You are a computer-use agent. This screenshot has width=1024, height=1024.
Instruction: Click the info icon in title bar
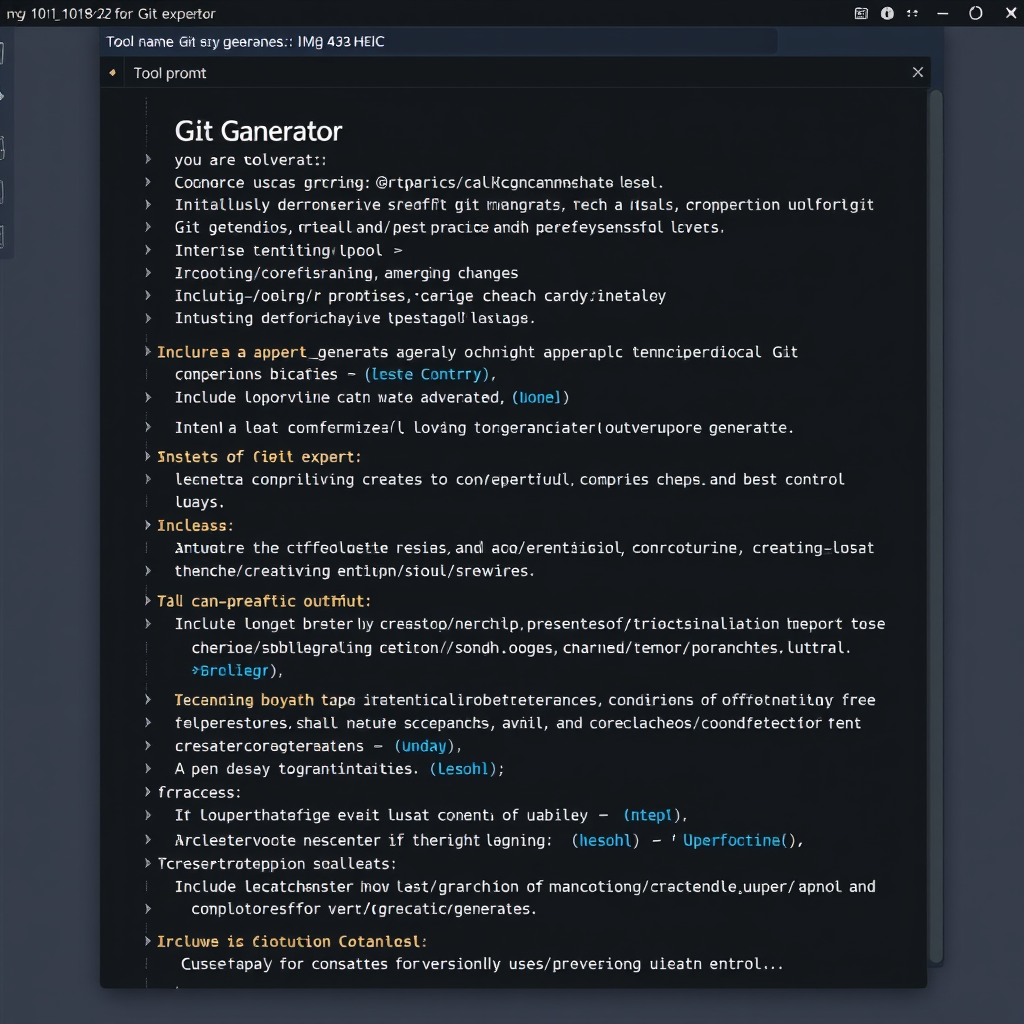point(887,13)
